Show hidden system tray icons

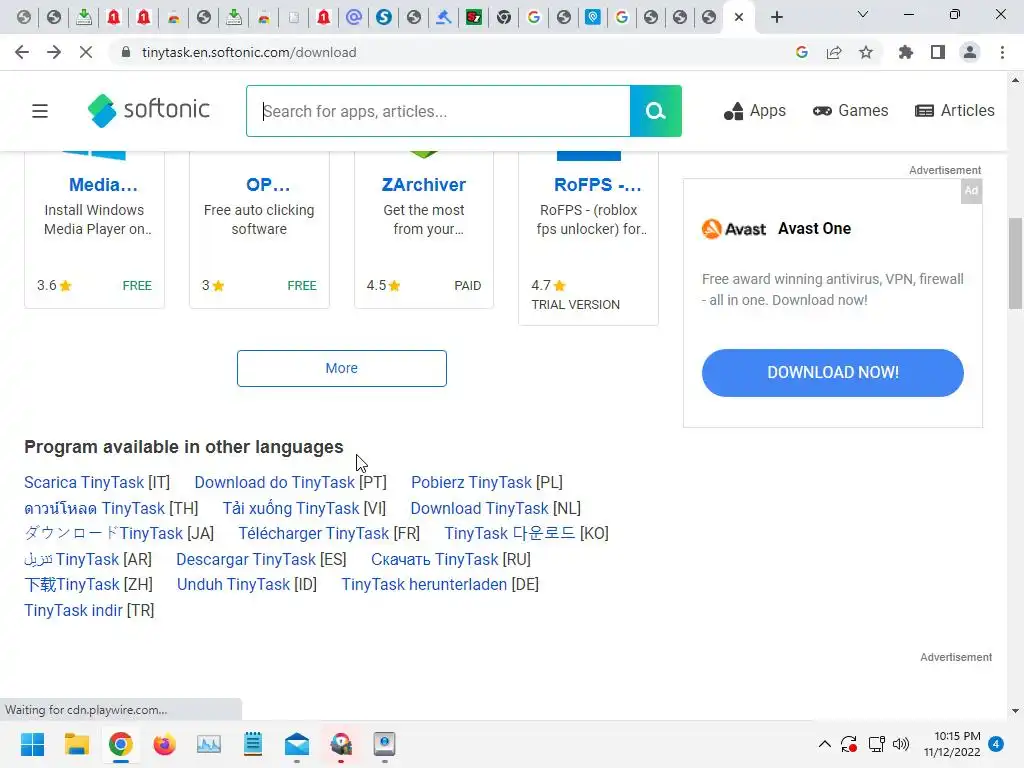(825, 744)
